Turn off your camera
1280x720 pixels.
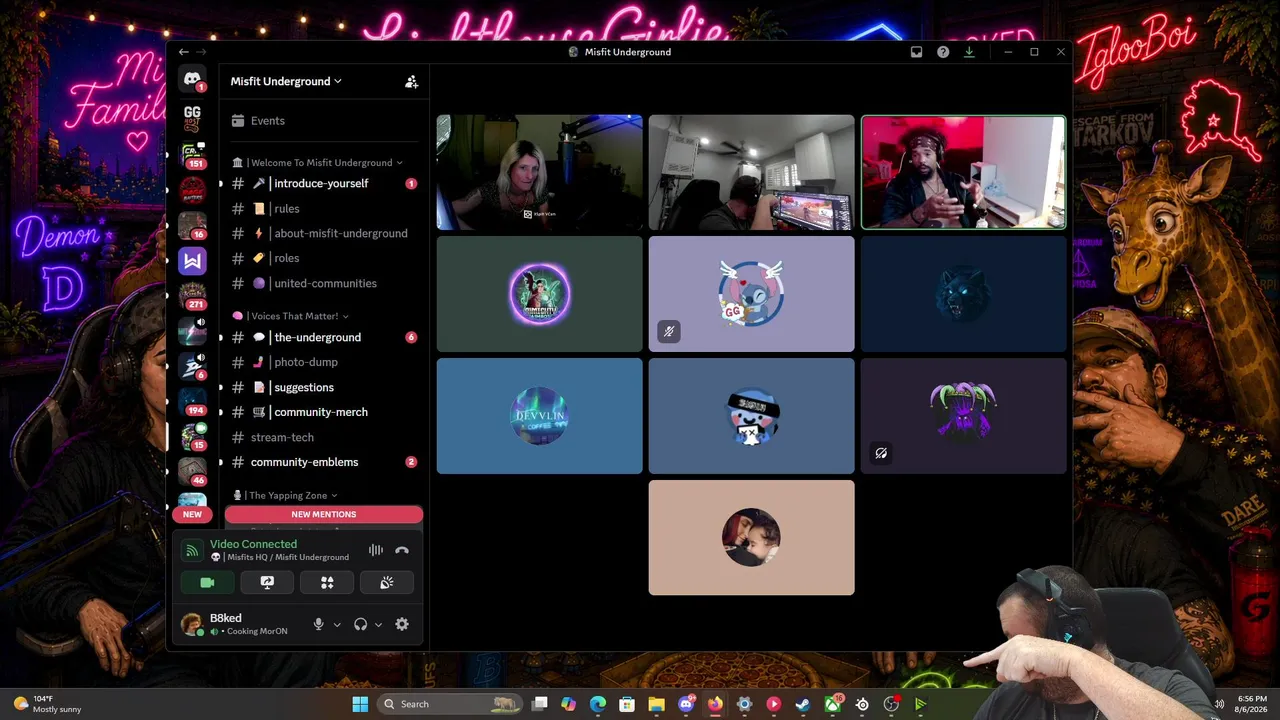207,582
